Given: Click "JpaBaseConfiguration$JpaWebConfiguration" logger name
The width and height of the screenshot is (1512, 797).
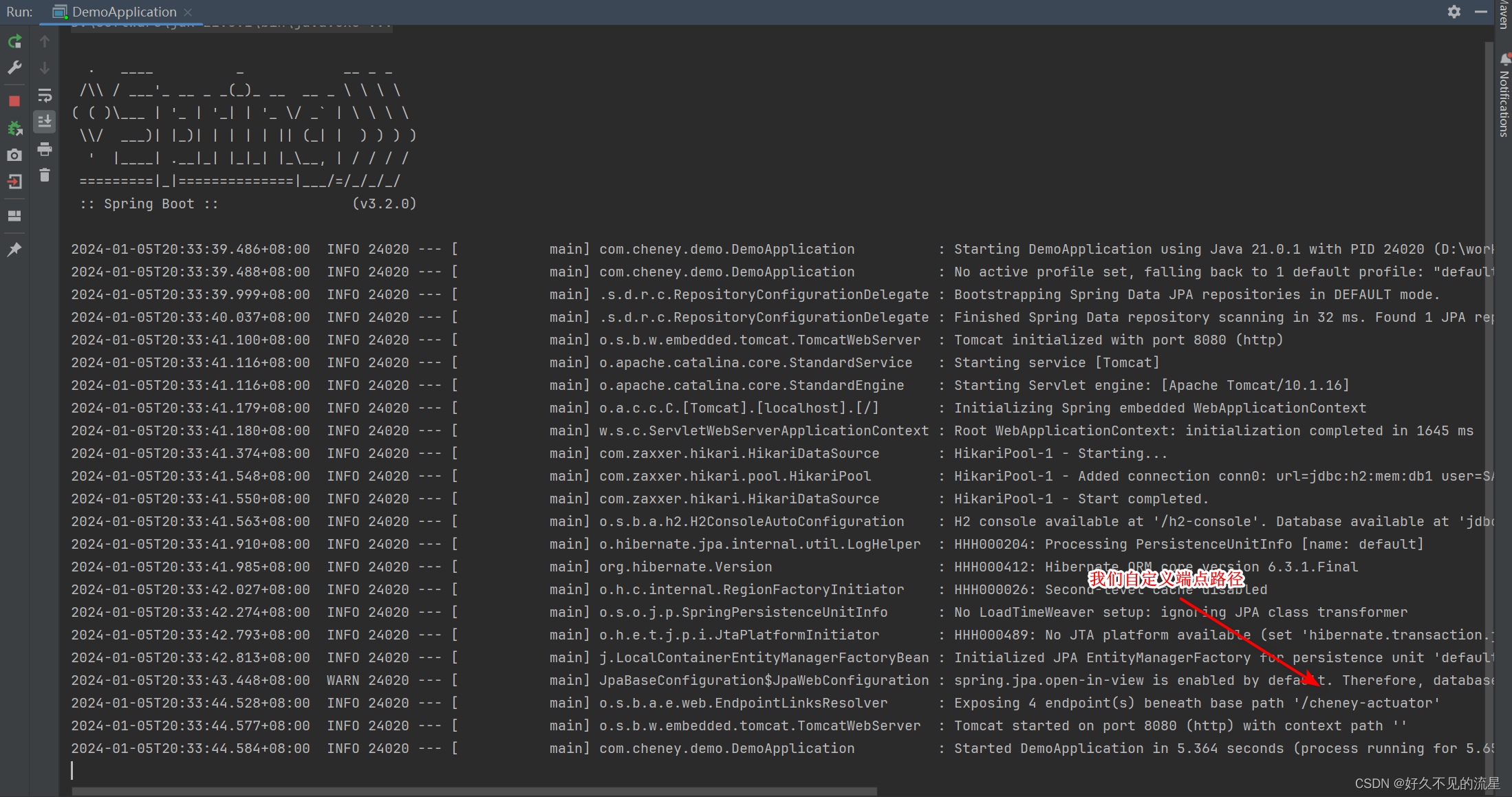Looking at the screenshot, I should [x=764, y=680].
